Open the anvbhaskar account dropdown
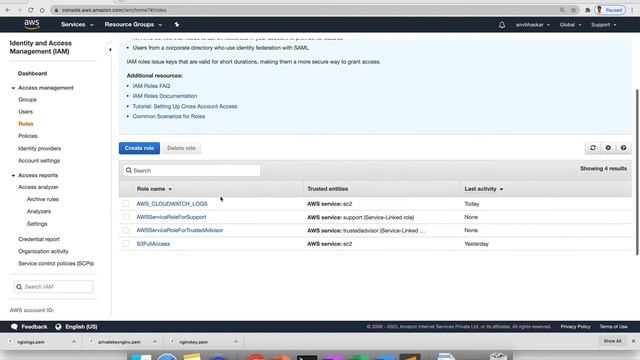640x360 pixels. click(532, 25)
